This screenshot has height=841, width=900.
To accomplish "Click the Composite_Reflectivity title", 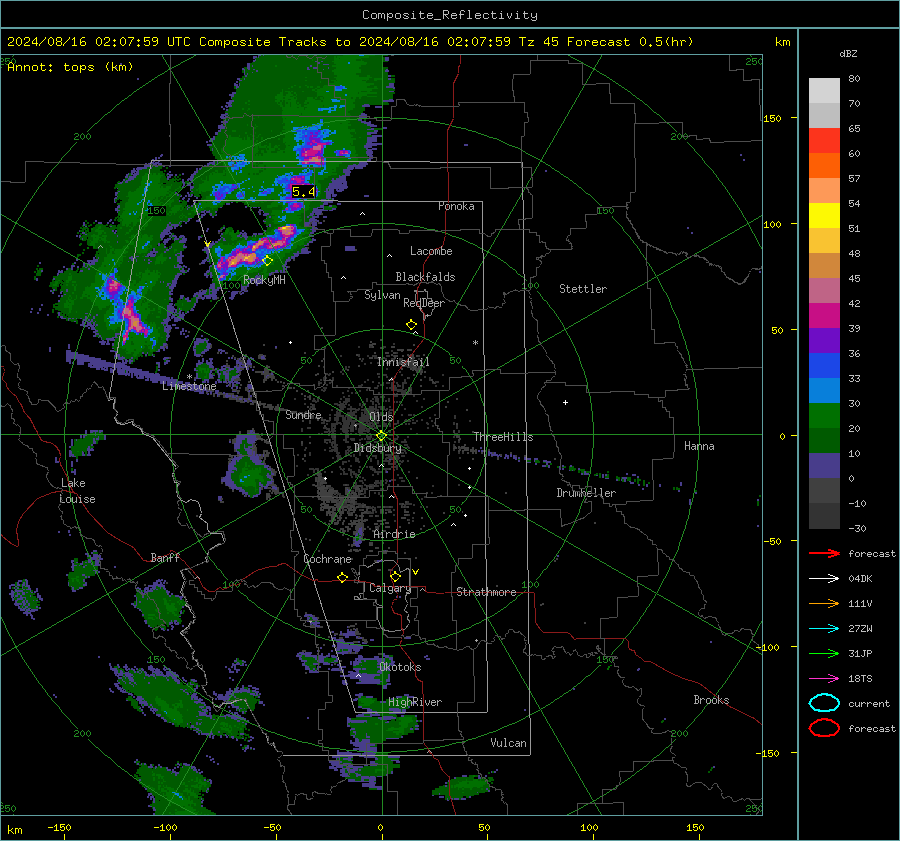I will 450,15.
